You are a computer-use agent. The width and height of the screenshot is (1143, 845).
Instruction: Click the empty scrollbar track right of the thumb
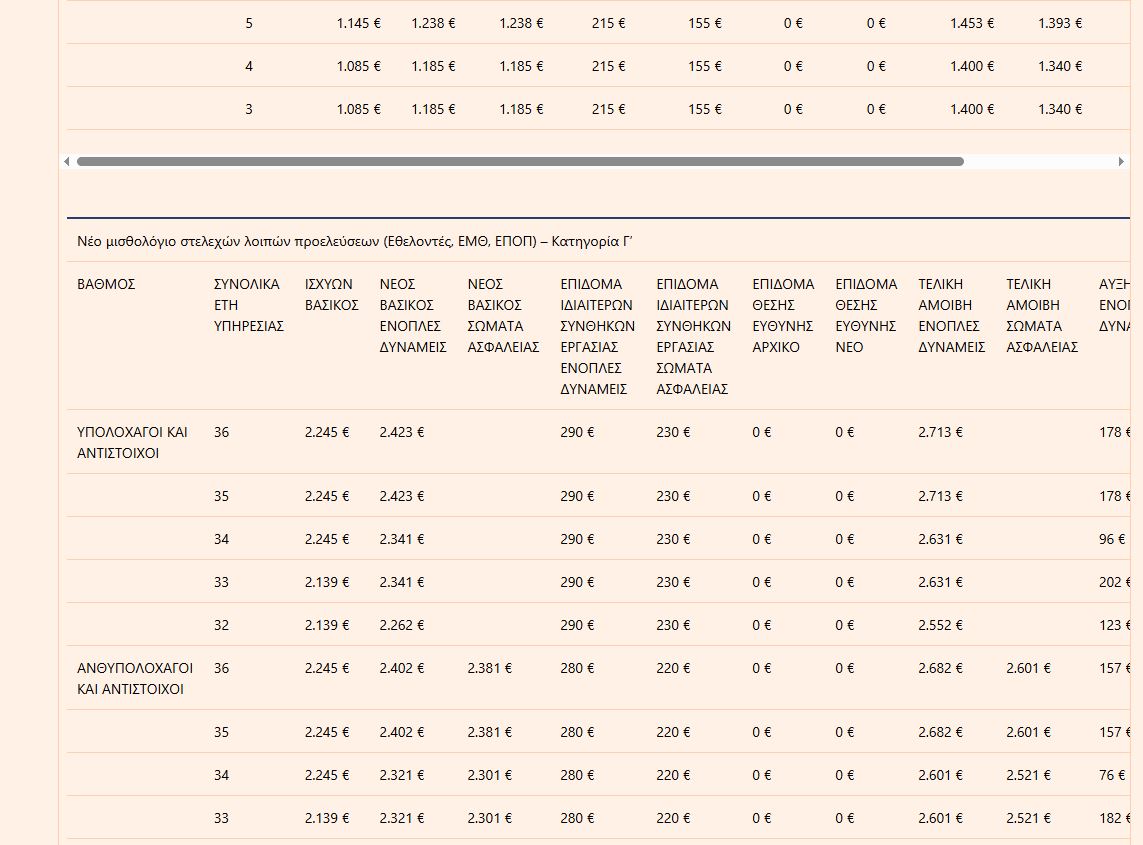click(x=1040, y=161)
